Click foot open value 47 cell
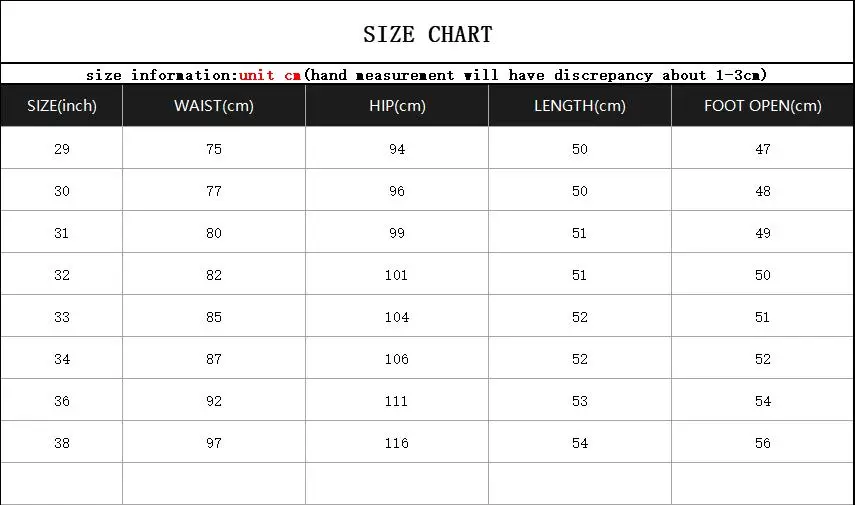 [x=763, y=148]
